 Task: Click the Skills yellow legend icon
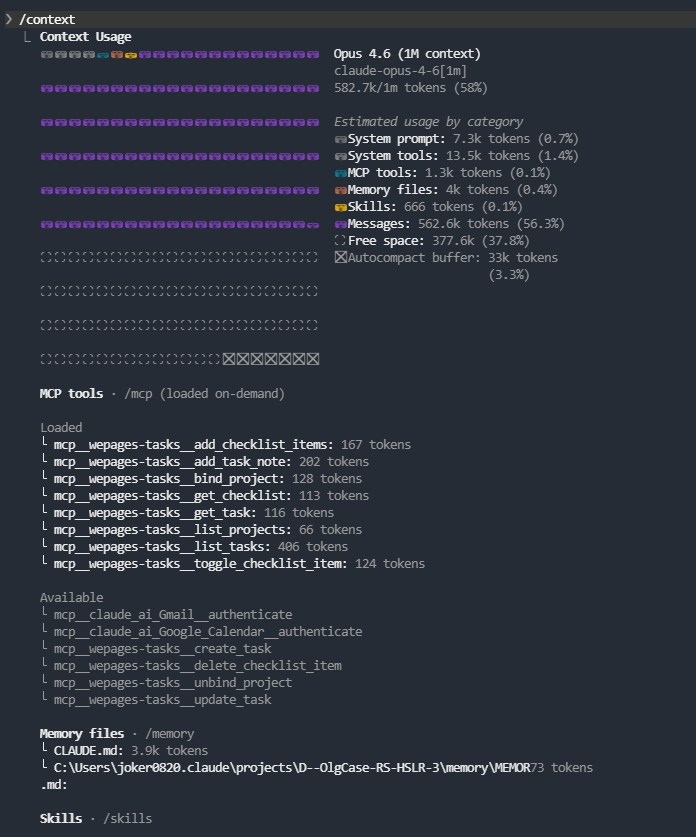tap(340, 207)
